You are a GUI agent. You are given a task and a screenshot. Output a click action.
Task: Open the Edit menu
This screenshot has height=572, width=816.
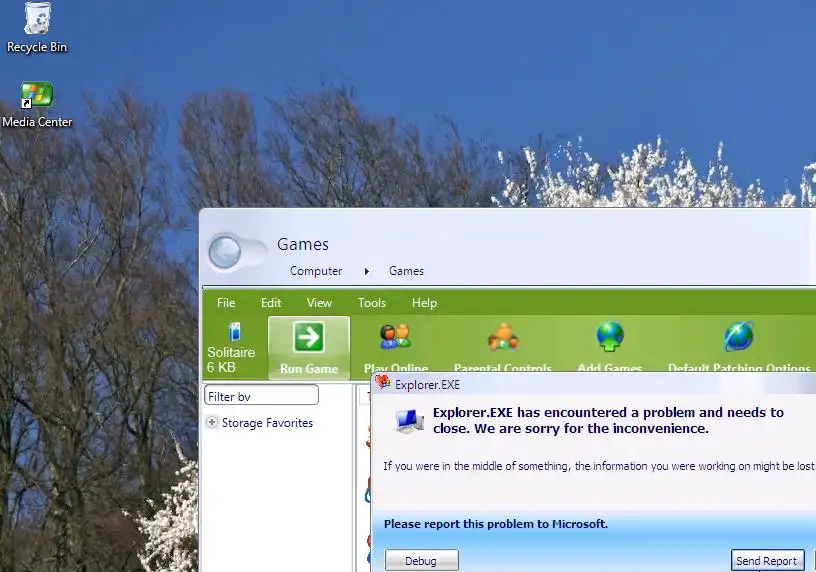pos(271,303)
